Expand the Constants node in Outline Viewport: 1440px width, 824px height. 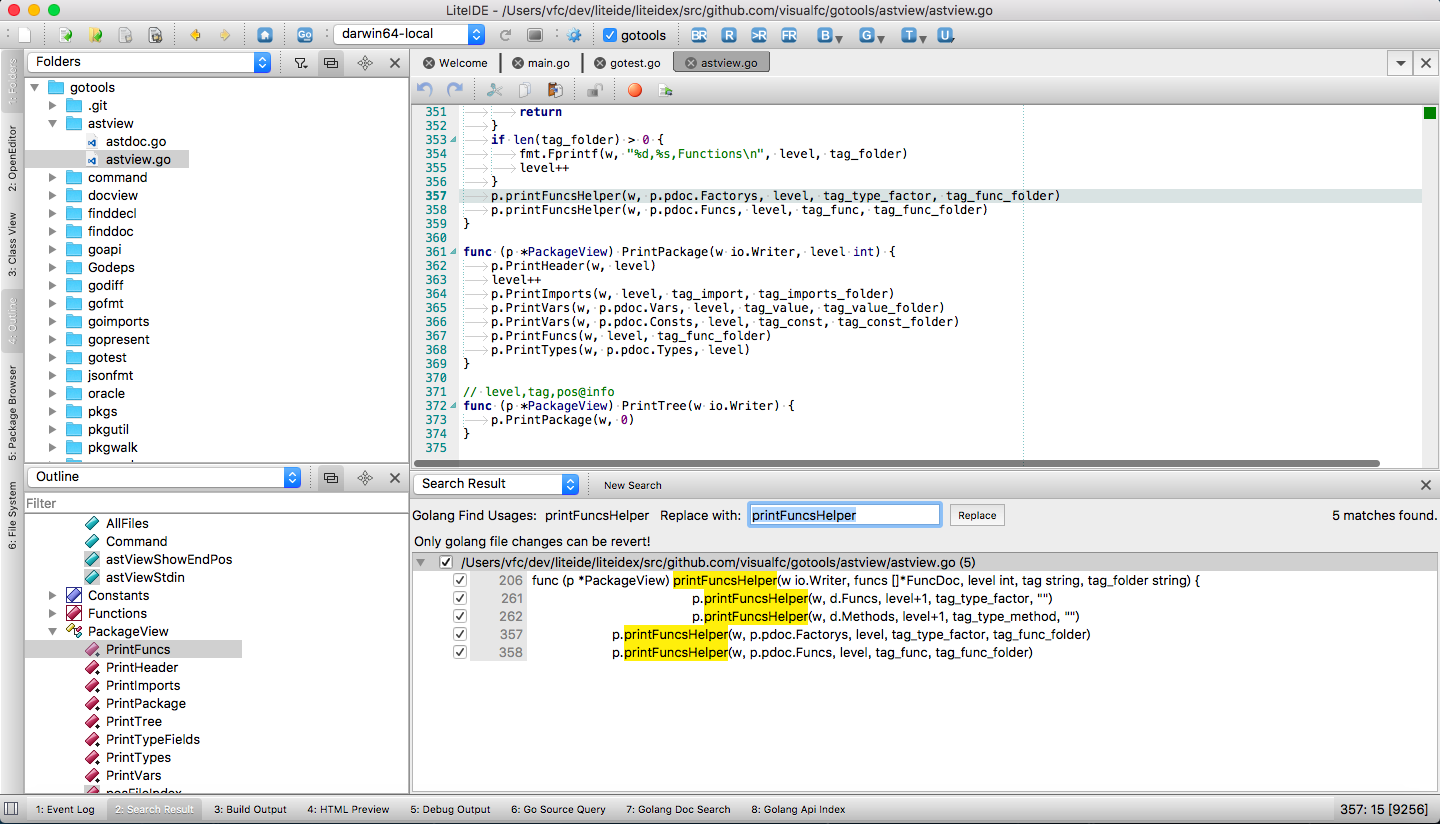click(x=53, y=595)
